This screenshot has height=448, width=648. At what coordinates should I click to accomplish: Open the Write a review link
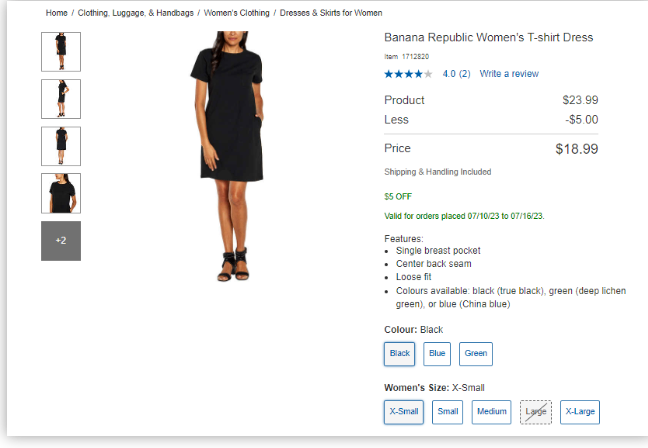pos(509,74)
